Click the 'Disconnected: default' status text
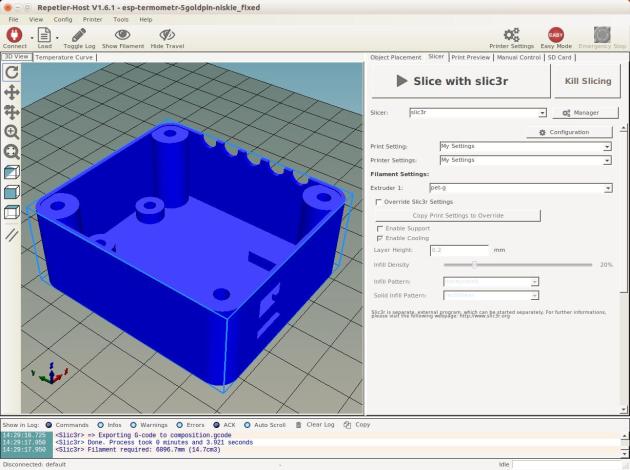Screen dimensions: 630x470 pos(34,464)
